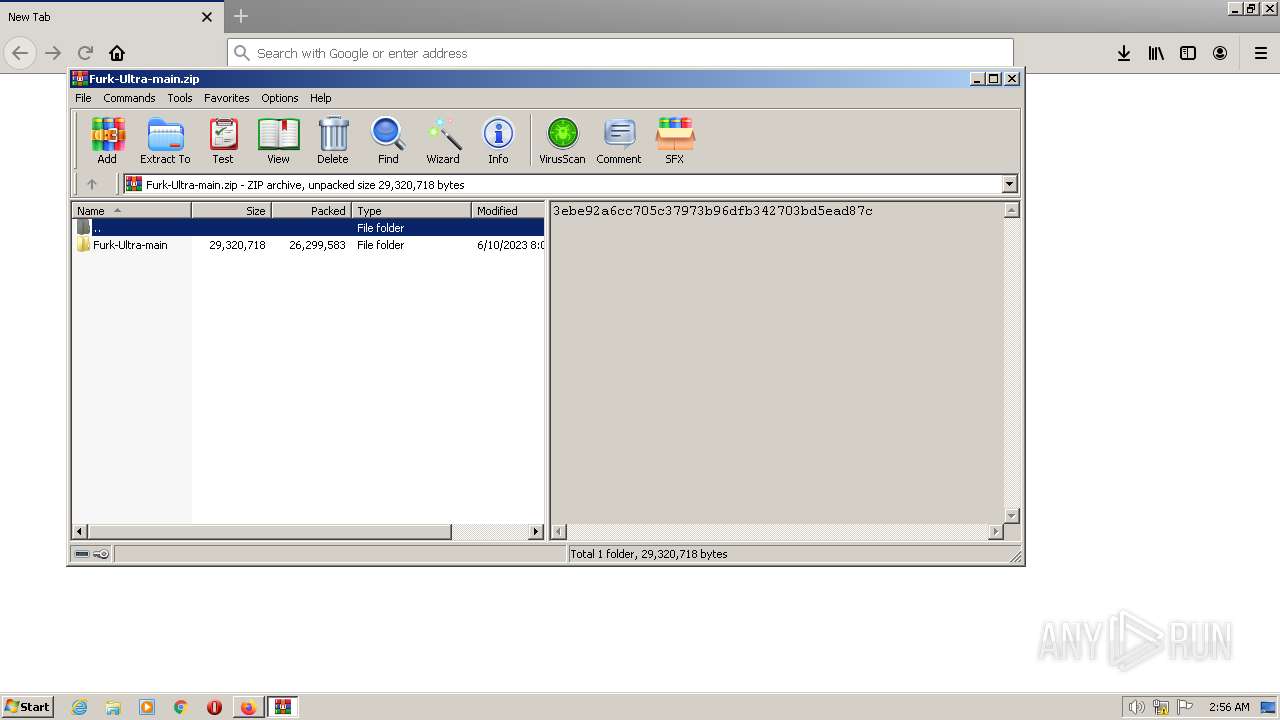Sort by Size column header
Viewport: 1280px width, 720px height.
click(231, 210)
